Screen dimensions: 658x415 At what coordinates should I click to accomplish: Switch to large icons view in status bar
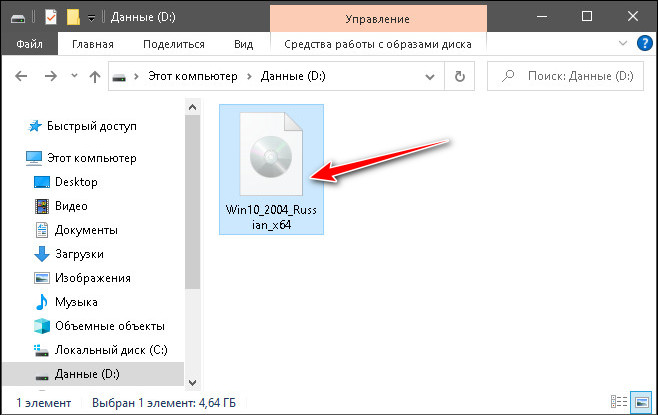click(642, 402)
